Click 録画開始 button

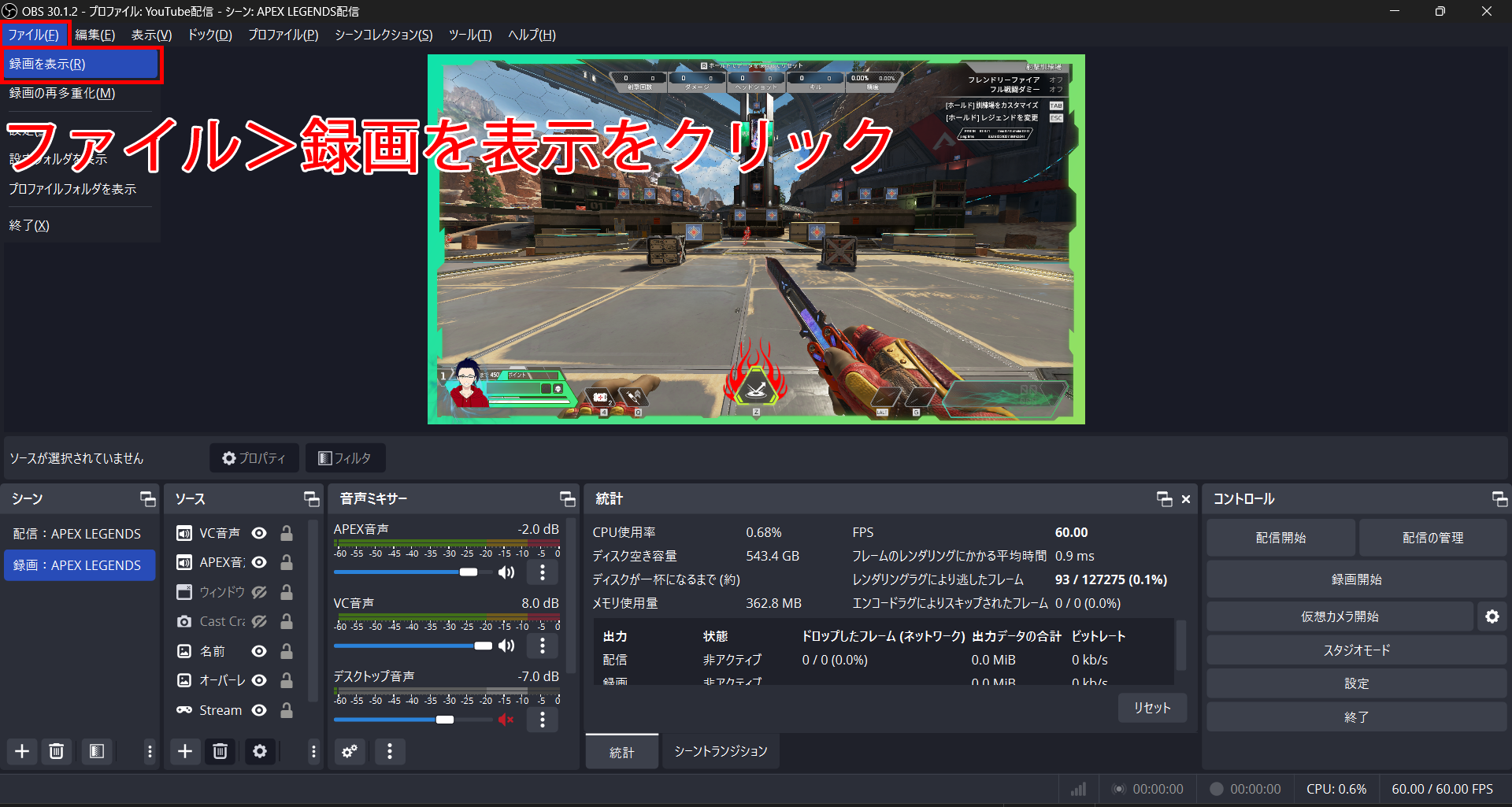click(1356, 579)
